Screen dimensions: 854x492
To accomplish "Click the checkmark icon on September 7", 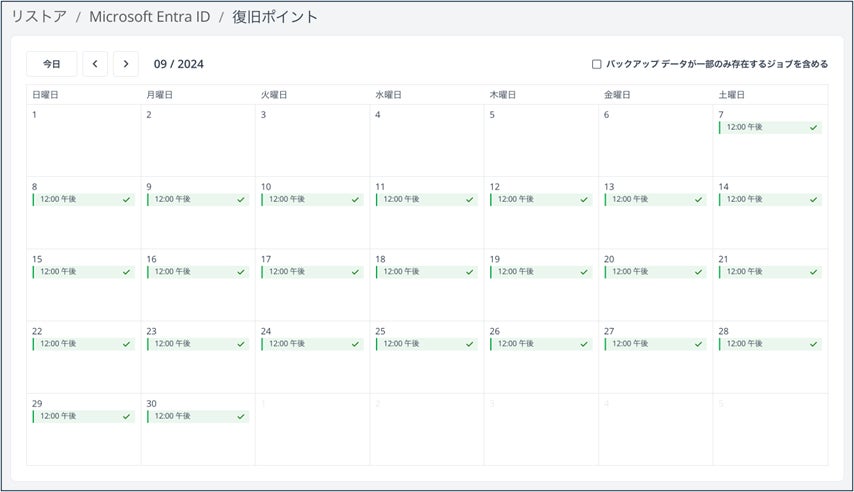I will click(814, 128).
